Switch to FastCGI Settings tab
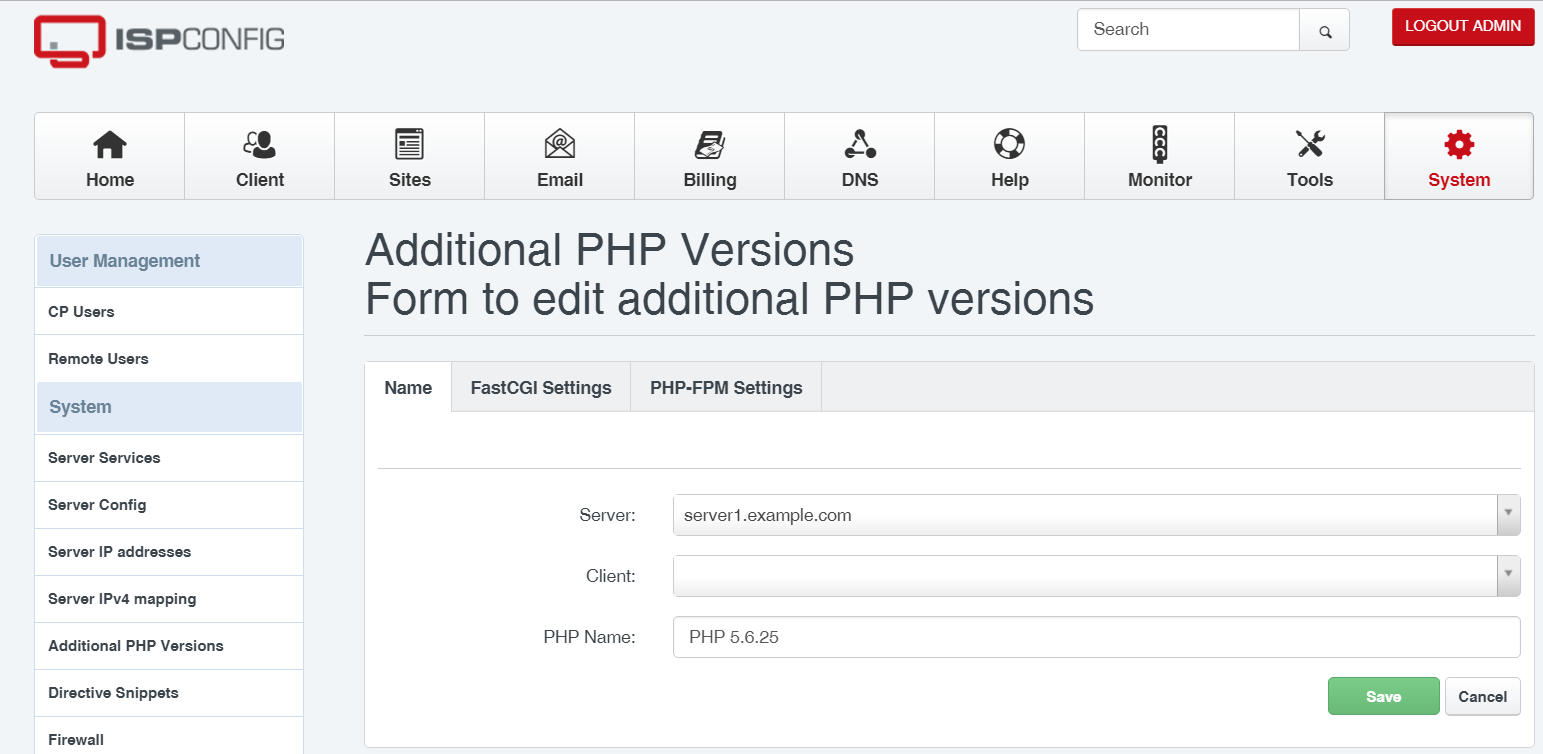Viewport: 1543px width, 754px height. pyautogui.click(x=541, y=388)
